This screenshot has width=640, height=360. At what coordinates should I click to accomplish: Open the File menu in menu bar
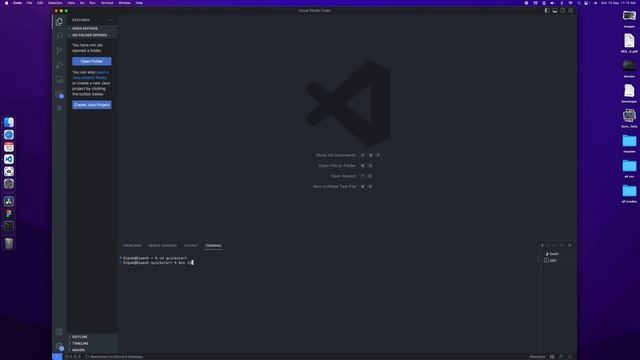(x=29, y=3)
